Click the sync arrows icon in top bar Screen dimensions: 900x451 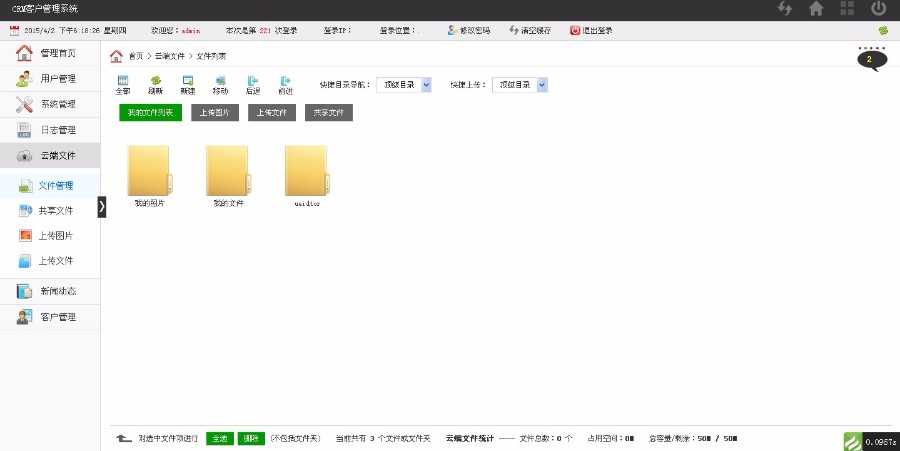click(785, 9)
